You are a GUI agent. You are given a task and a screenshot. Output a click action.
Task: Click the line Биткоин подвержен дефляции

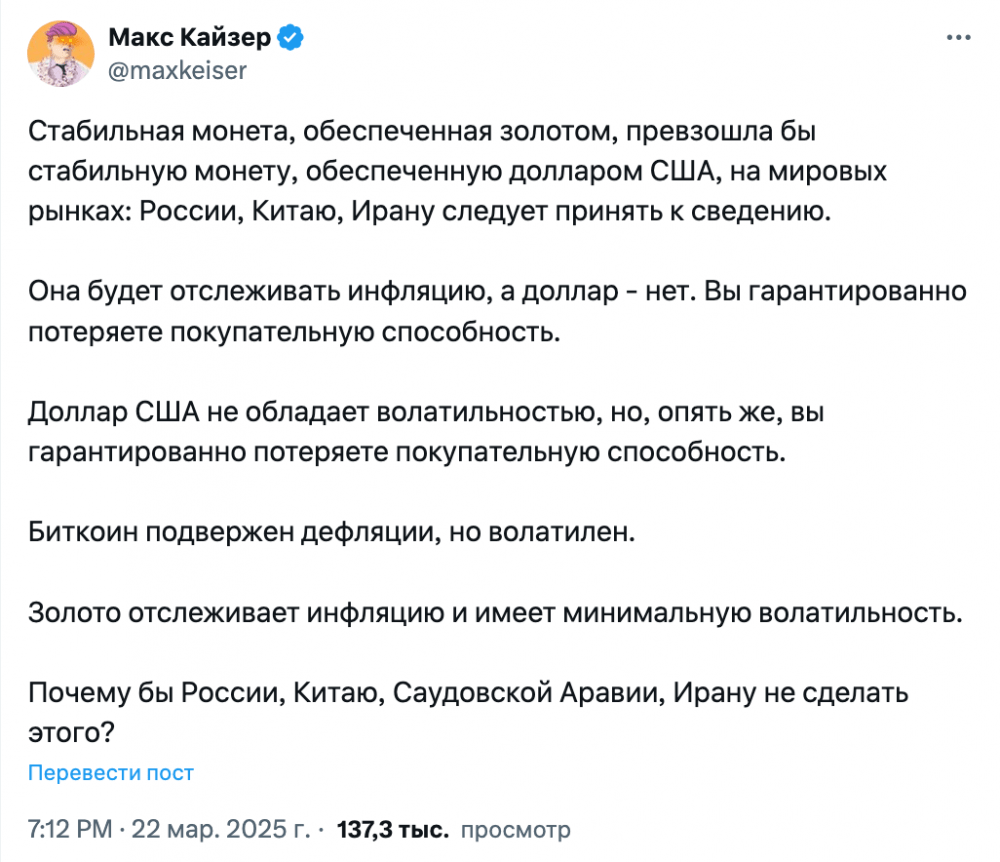click(332, 532)
